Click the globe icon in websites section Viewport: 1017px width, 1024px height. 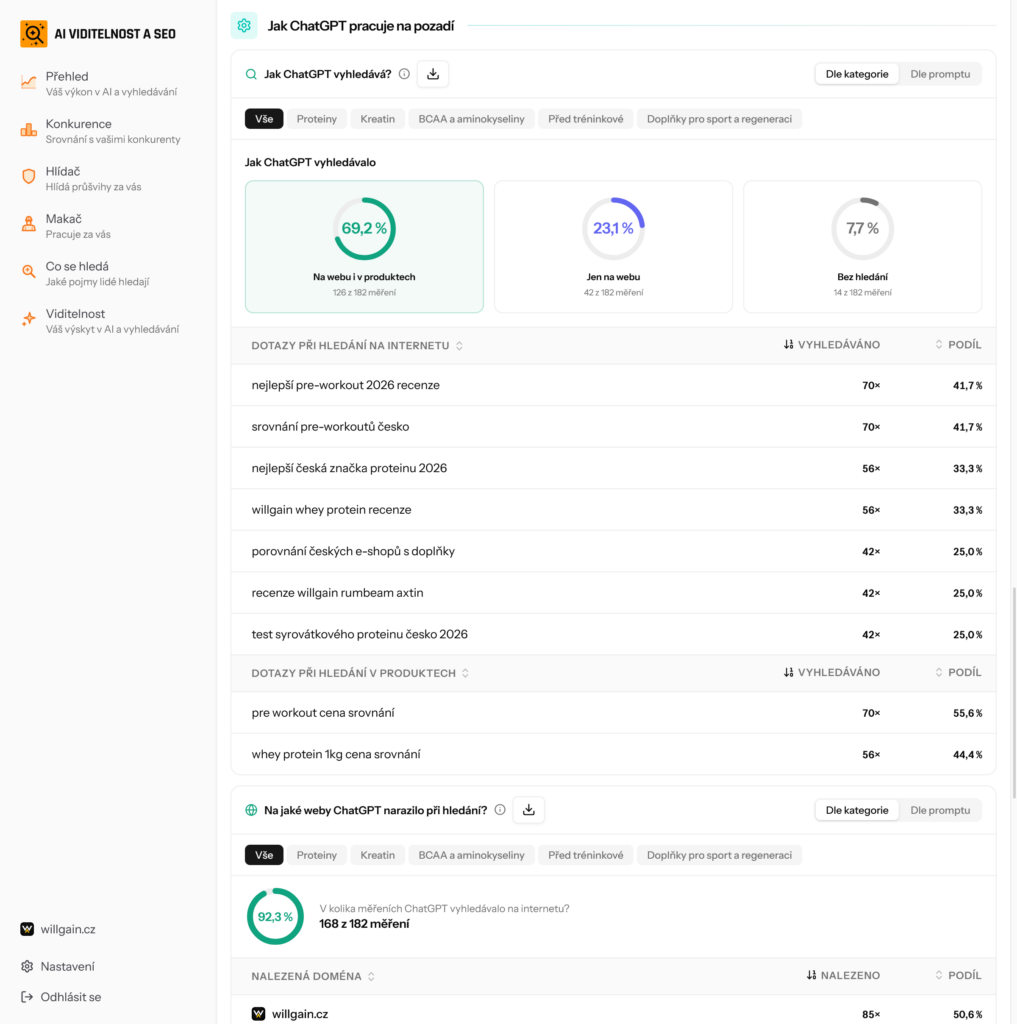coord(251,810)
